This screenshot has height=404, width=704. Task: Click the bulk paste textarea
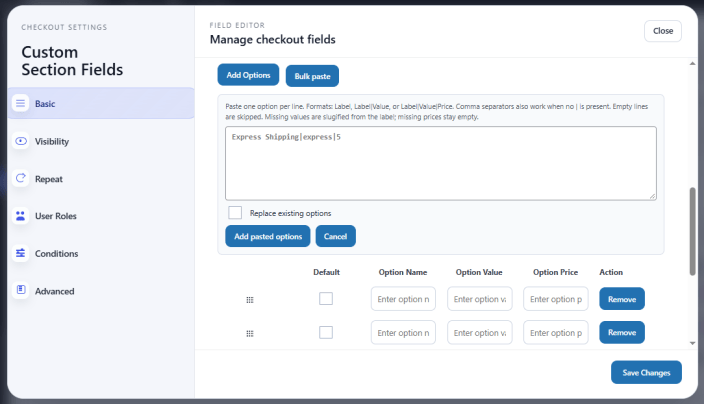click(x=441, y=163)
